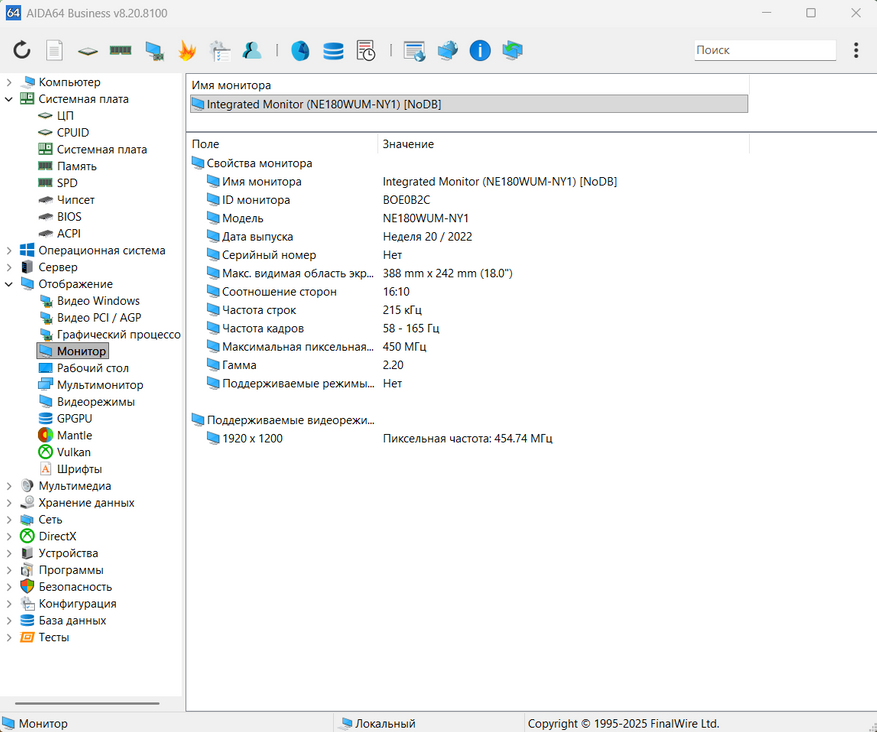This screenshot has height=732, width=877.
Task: Open the database stack toolbar icon
Action: (333, 50)
